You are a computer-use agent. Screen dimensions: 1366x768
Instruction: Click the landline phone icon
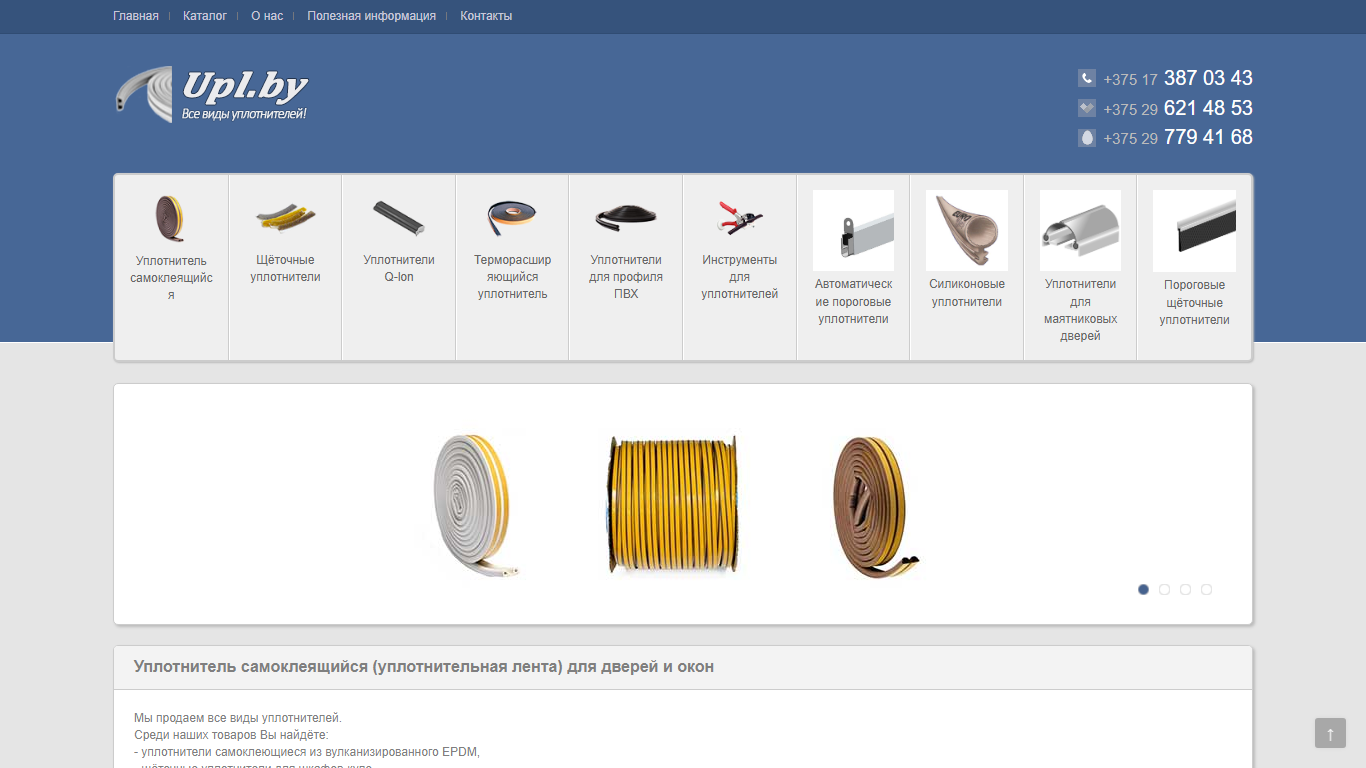point(1087,78)
